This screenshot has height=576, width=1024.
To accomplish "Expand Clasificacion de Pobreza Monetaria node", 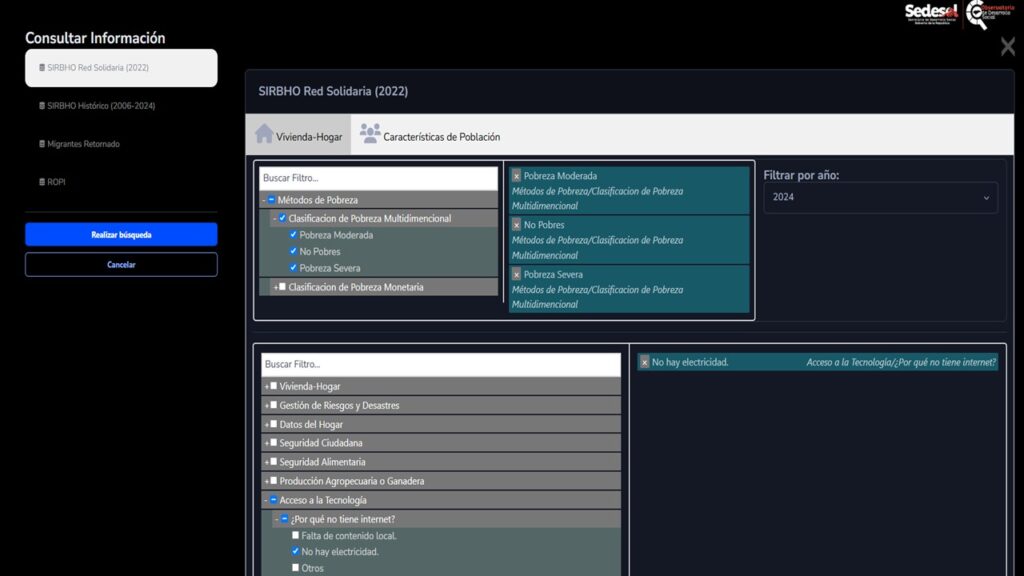I will [x=275, y=287].
